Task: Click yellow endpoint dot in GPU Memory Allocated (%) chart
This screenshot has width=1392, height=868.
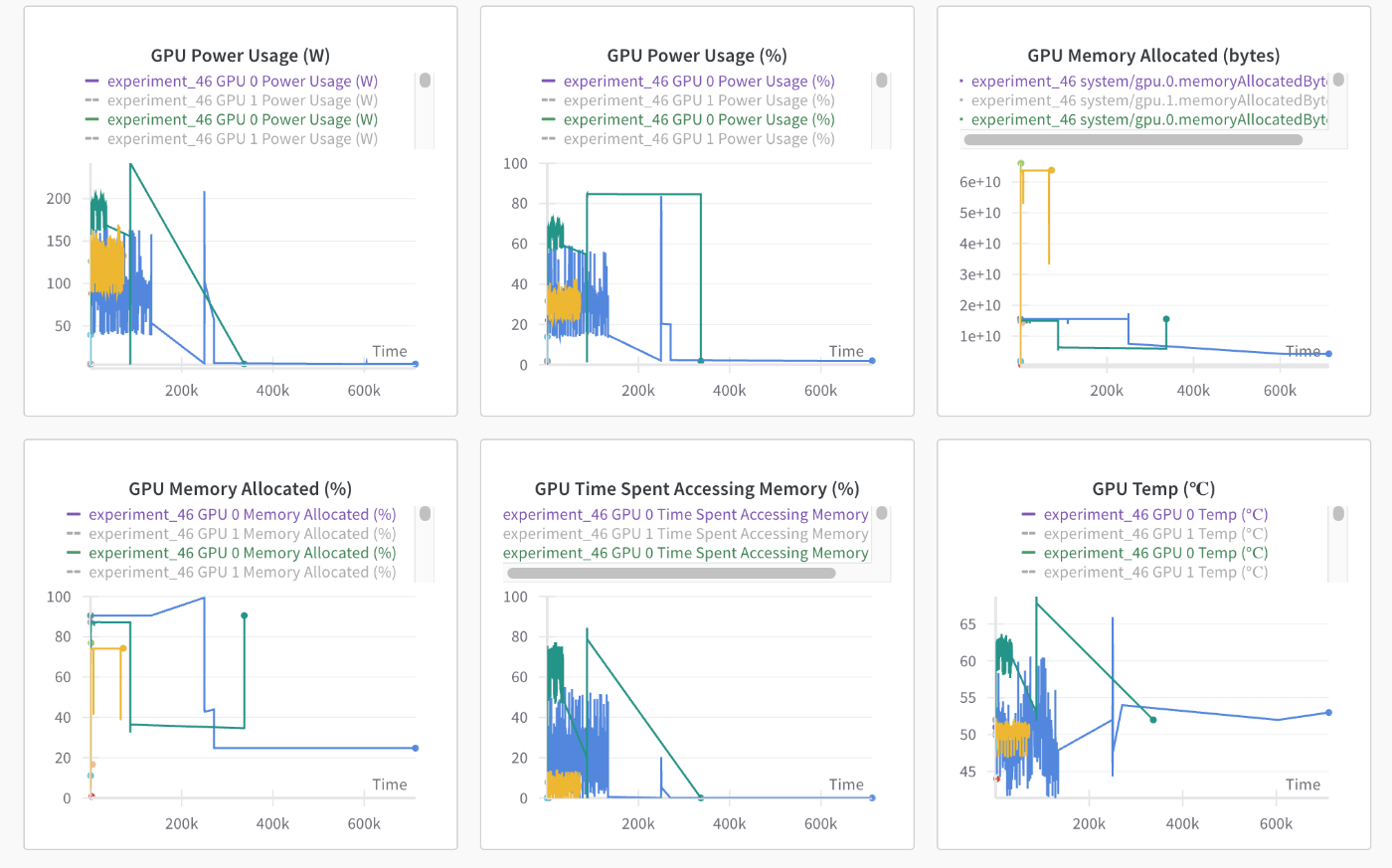Action: 123,648
